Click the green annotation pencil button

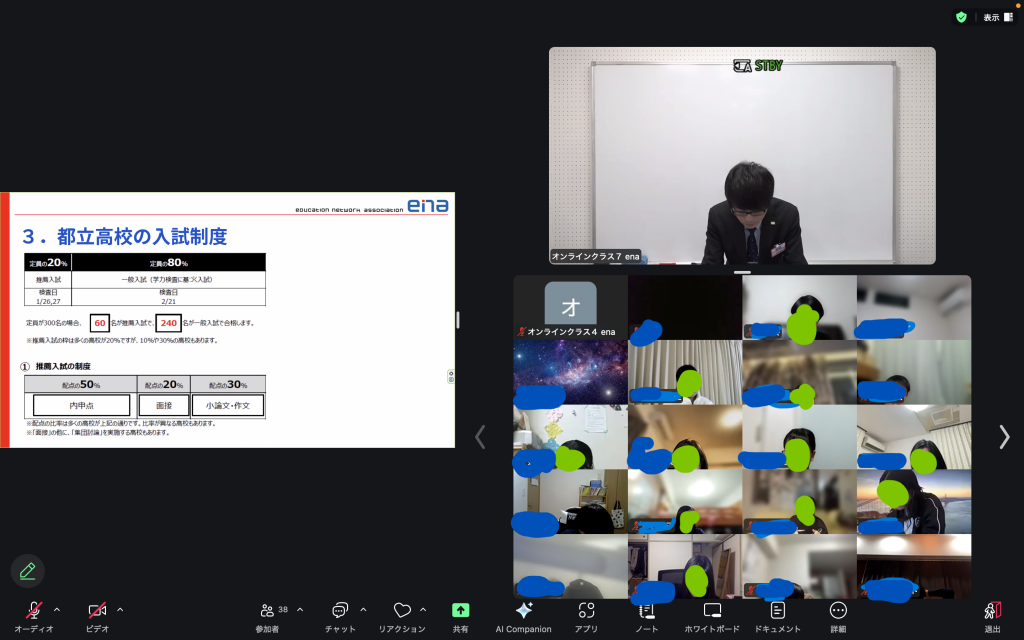tap(27, 570)
